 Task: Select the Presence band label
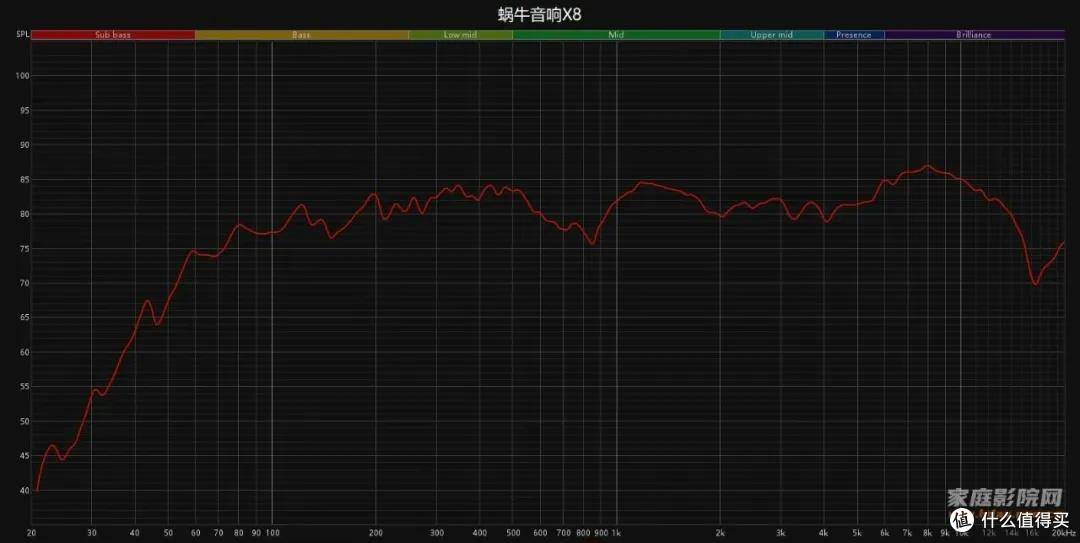pyautogui.click(x=853, y=35)
